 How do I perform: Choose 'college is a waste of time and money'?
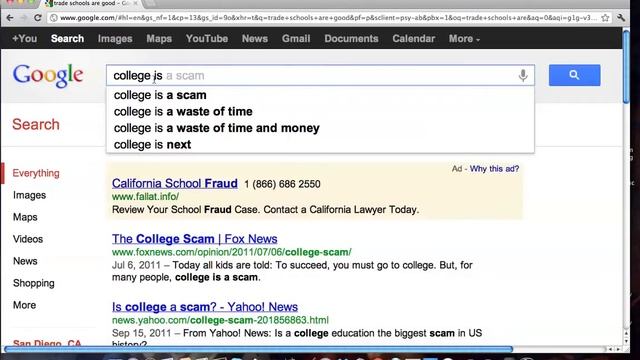(320, 128)
